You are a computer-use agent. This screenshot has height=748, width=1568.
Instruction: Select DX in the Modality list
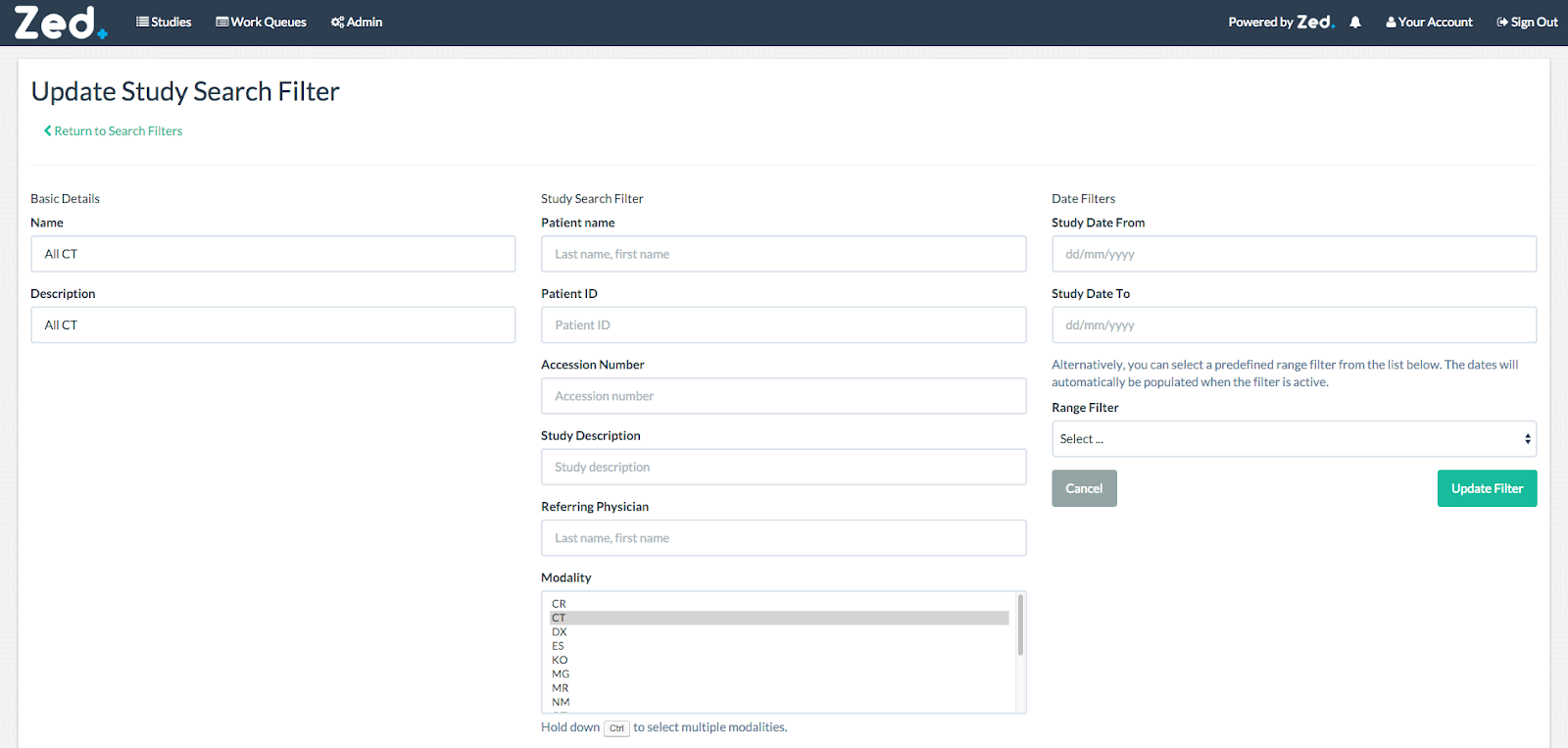pyautogui.click(x=779, y=632)
